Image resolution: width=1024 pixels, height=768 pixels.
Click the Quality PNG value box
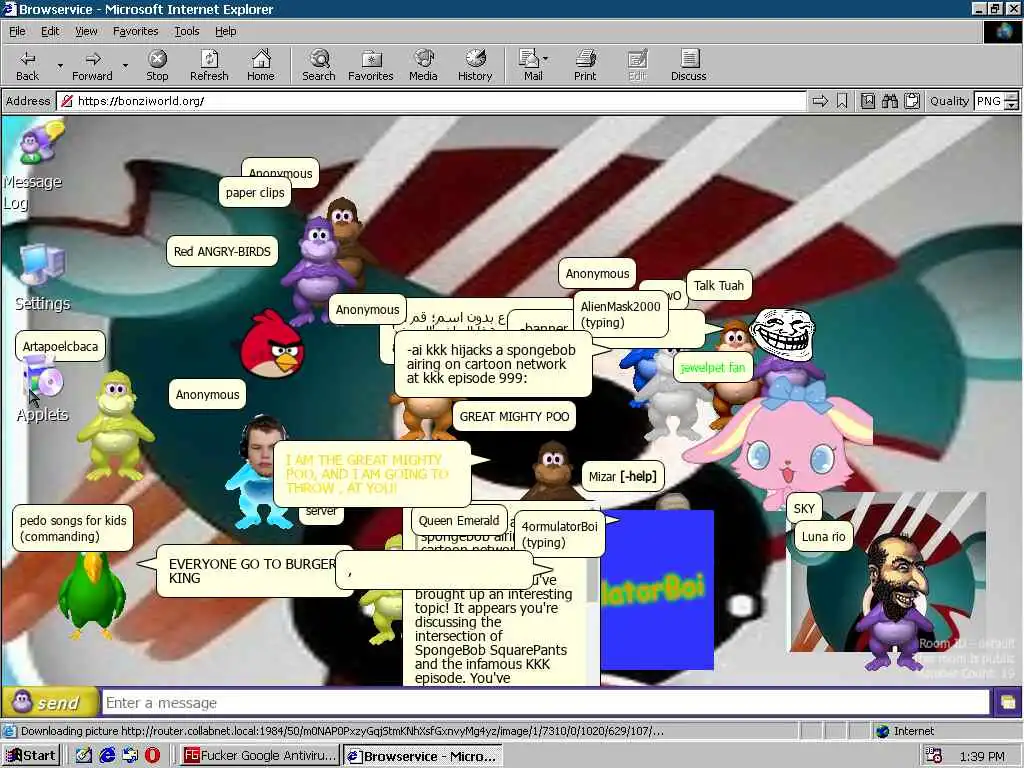coord(989,101)
